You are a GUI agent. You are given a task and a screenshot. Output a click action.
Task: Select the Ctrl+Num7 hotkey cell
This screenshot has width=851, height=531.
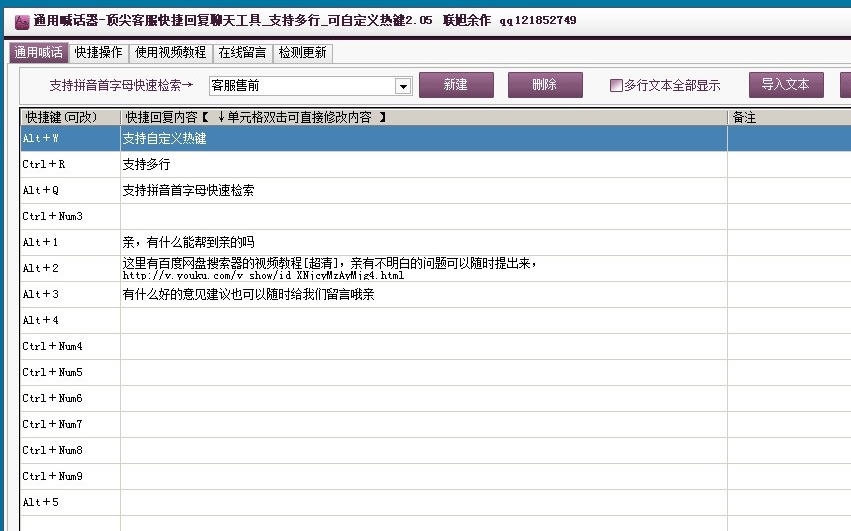tap(70, 425)
